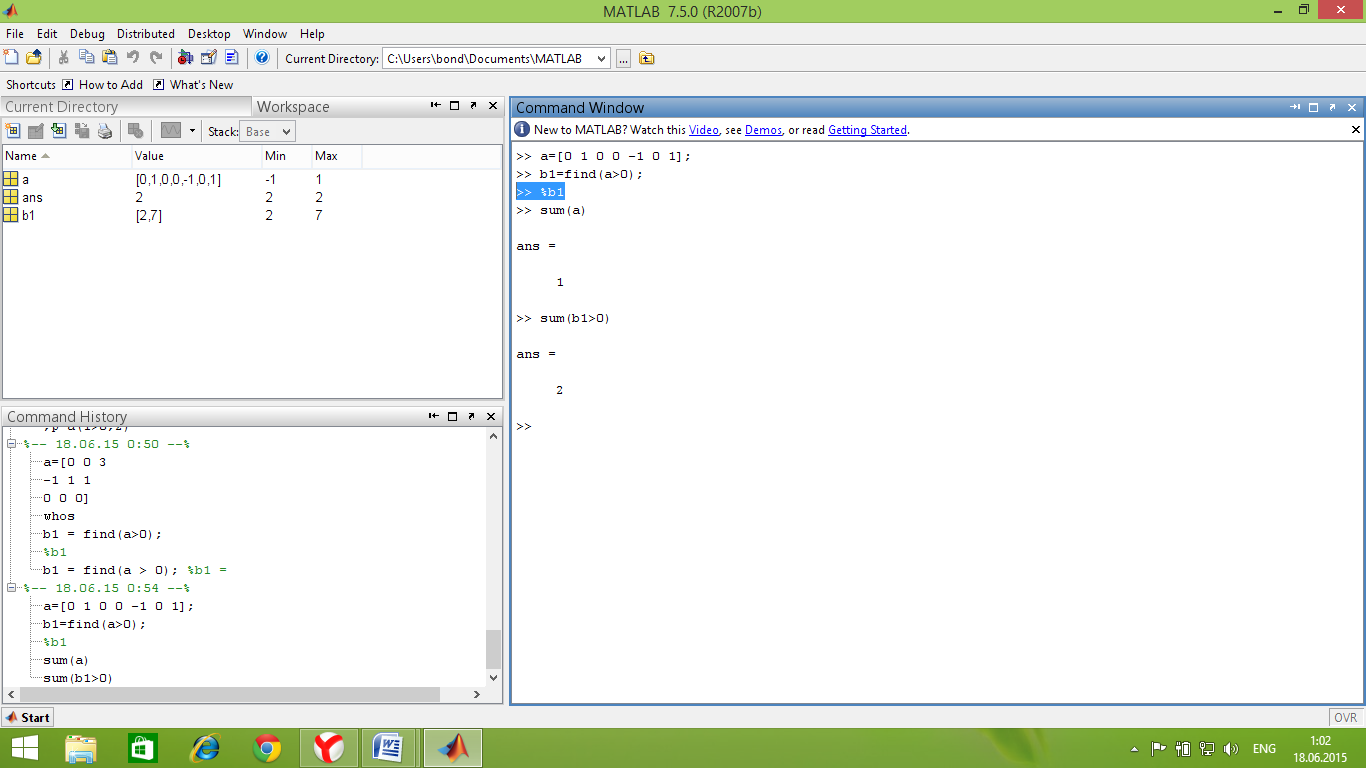Create a new workspace variable
This screenshot has height=768, width=1366.
[13, 131]
